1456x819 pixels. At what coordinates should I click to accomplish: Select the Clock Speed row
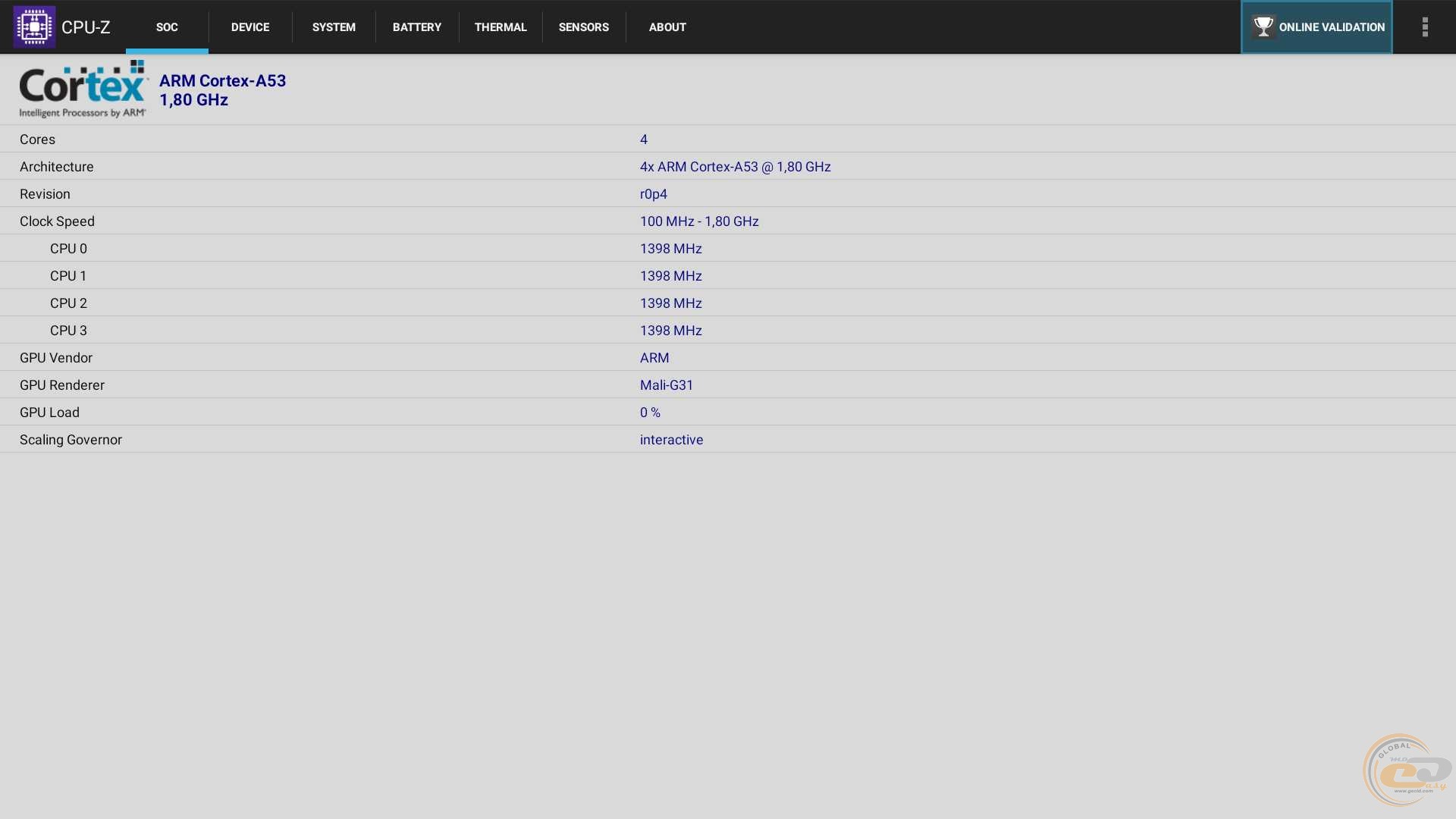tap(728, 221)
